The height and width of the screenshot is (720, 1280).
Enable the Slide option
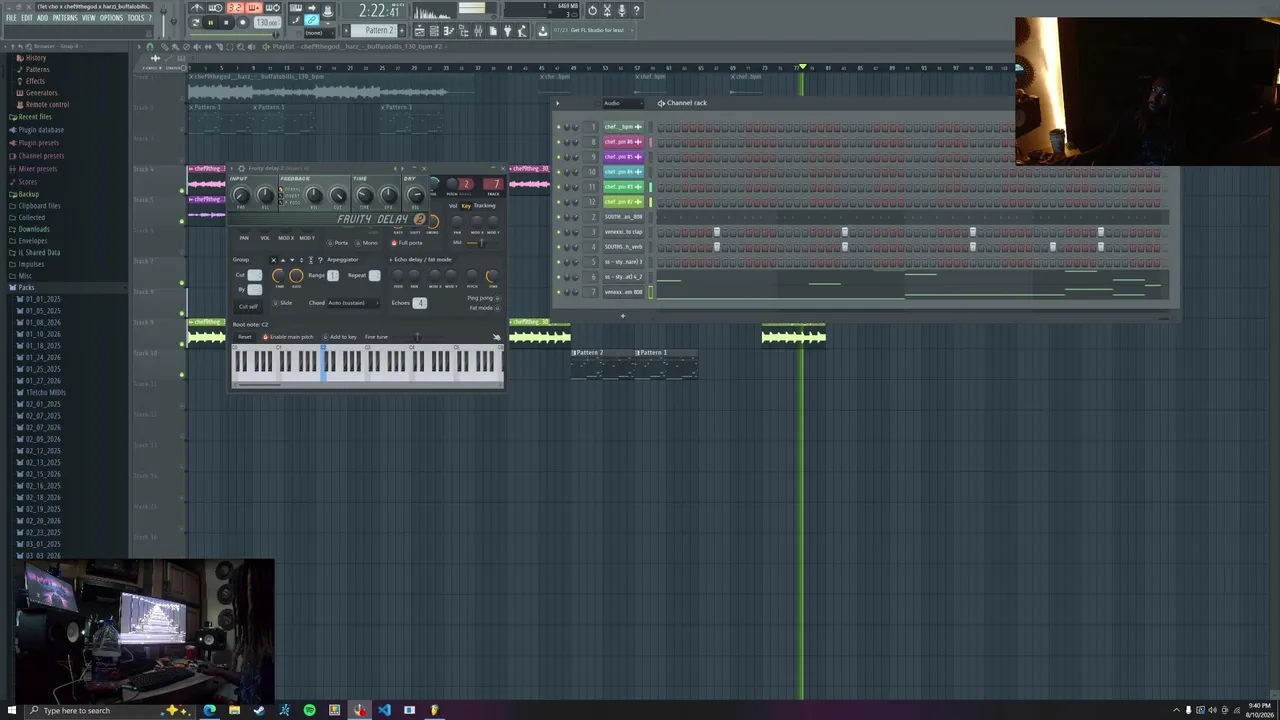click(282, 303)
